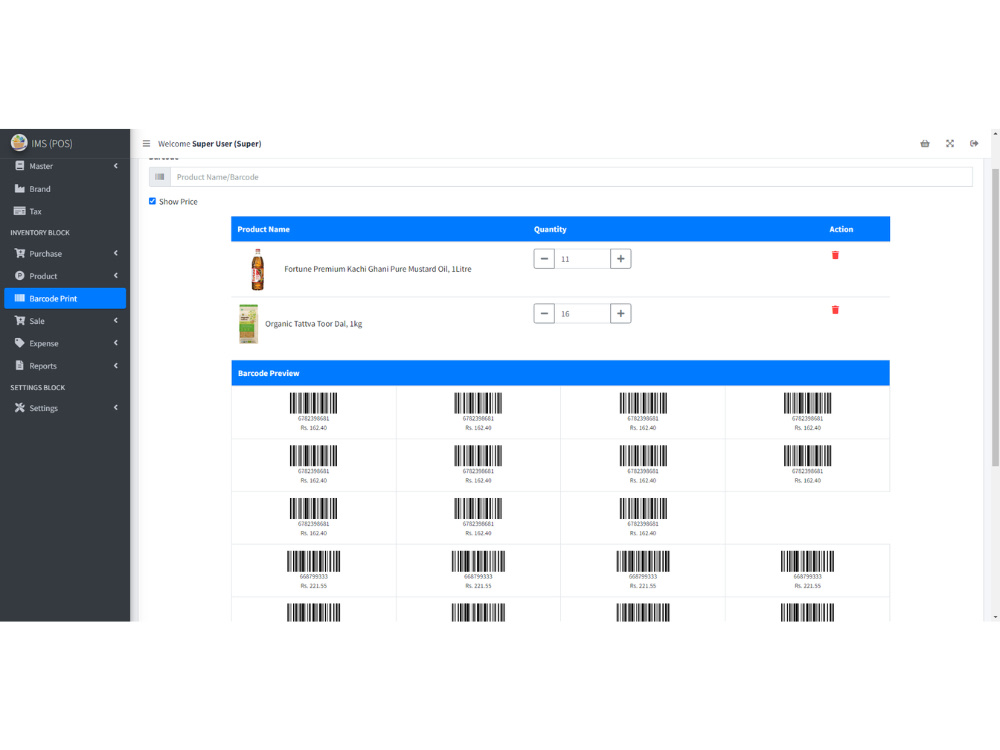This screenshot has width=1000, height=750.
Task: Click the Sale cart icon
Action: 20,321
